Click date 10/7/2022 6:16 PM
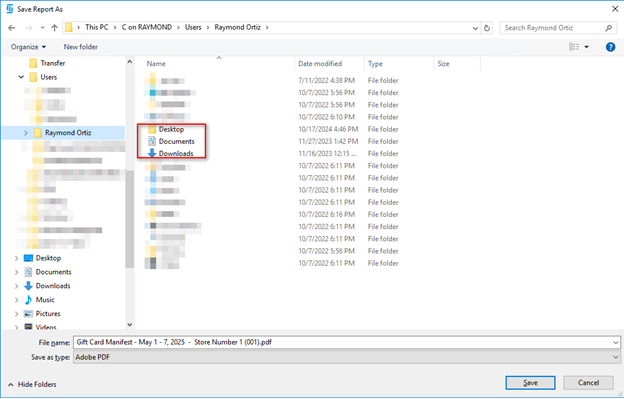Image resolution: width=624 pixels, height=399 pixels. [x=326, y=214]
